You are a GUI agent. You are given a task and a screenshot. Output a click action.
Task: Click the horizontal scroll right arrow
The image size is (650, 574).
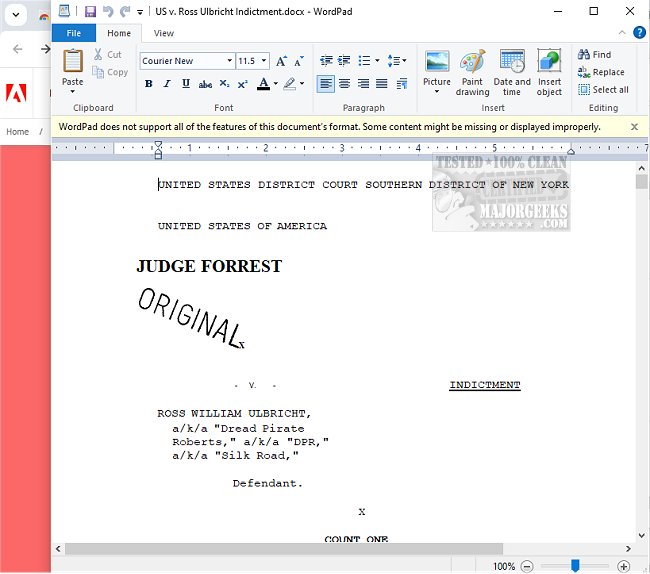[628, 549]
